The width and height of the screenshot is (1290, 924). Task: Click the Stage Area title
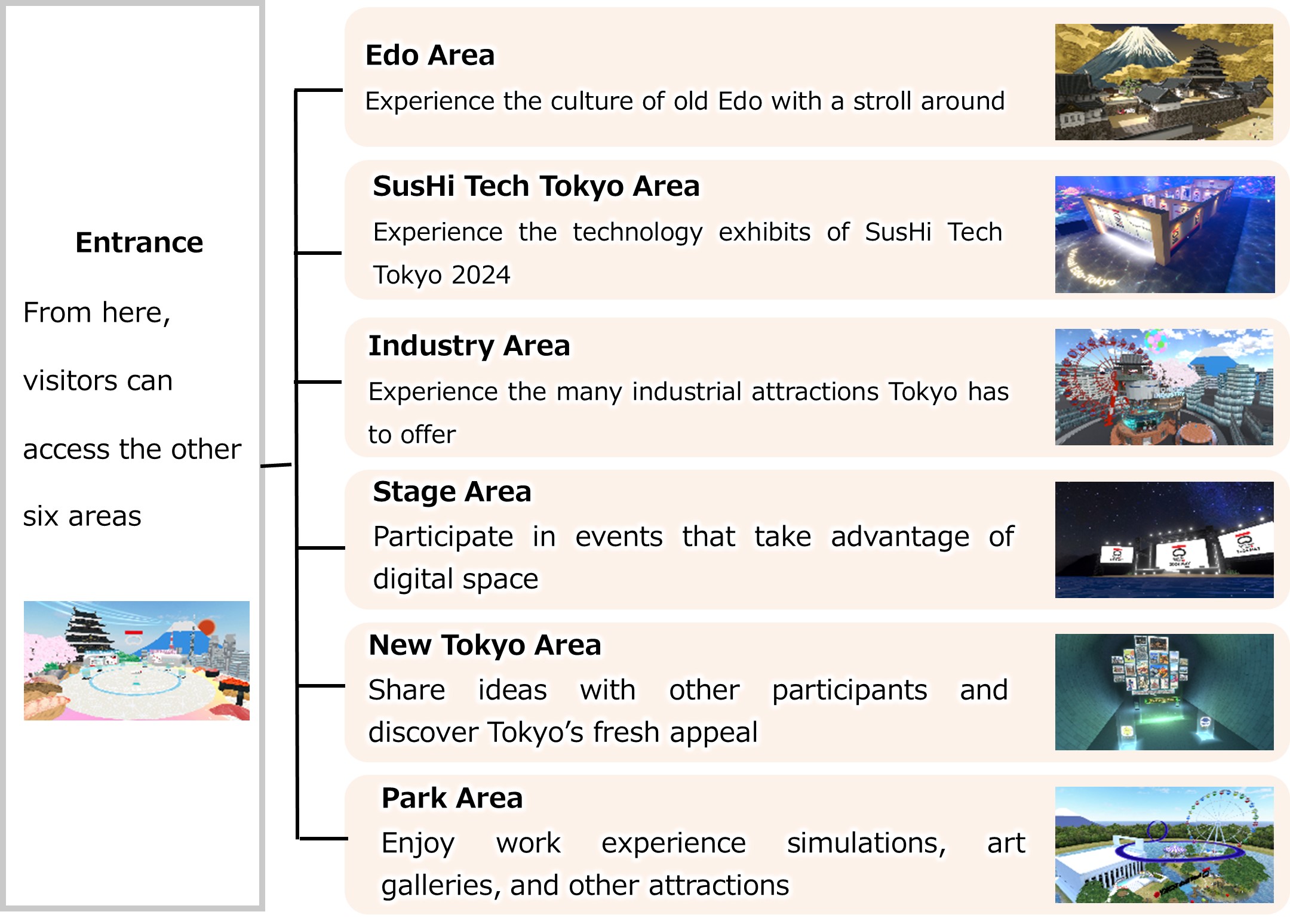pyautogui.click(x=451, y=491)
